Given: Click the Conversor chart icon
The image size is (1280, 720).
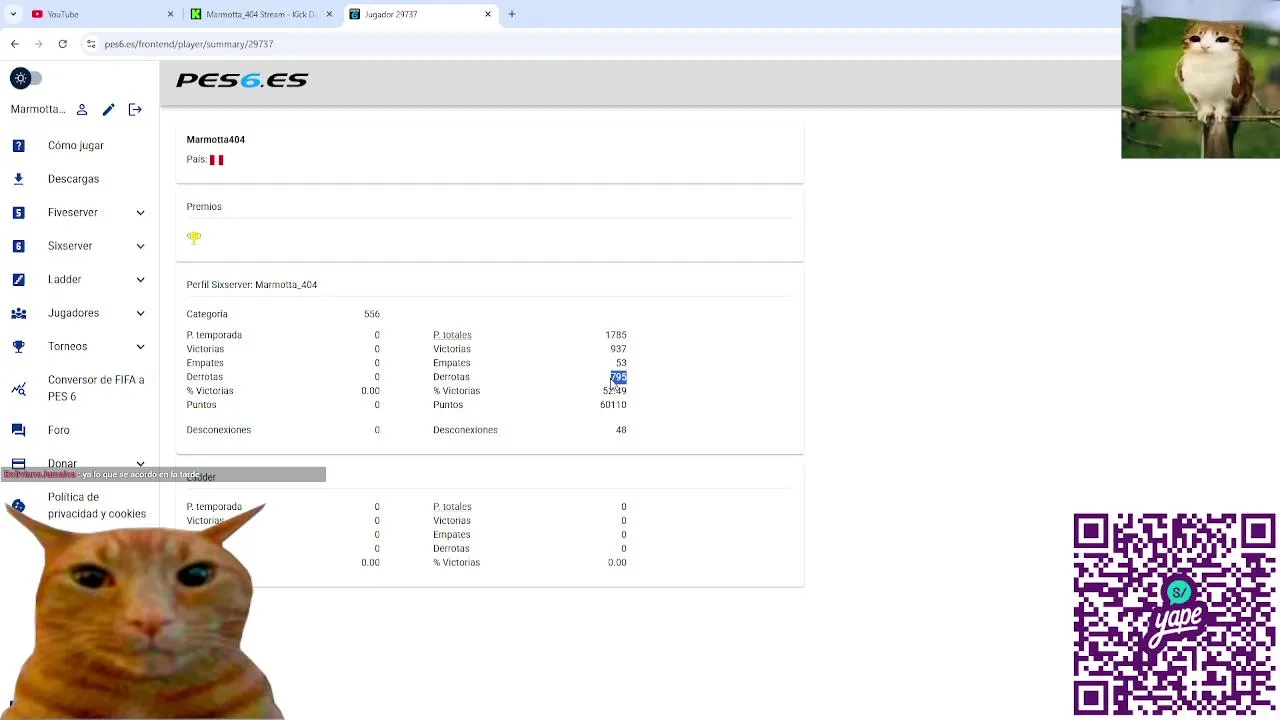Looking at the screenshot, I should (18, 388).
